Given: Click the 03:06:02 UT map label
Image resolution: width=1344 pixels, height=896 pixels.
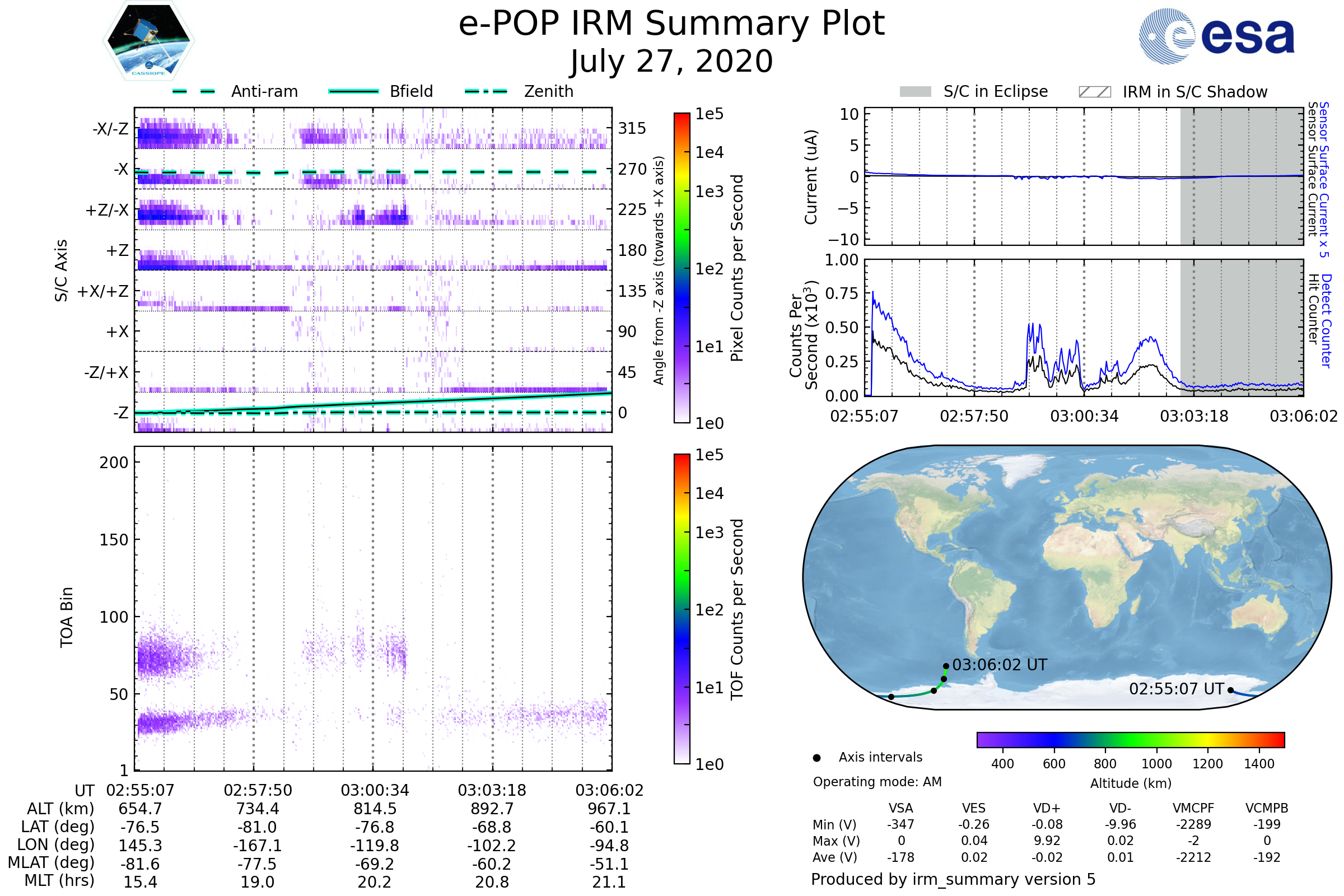Looking at the screenshot, I should [x=1000, y=665].
